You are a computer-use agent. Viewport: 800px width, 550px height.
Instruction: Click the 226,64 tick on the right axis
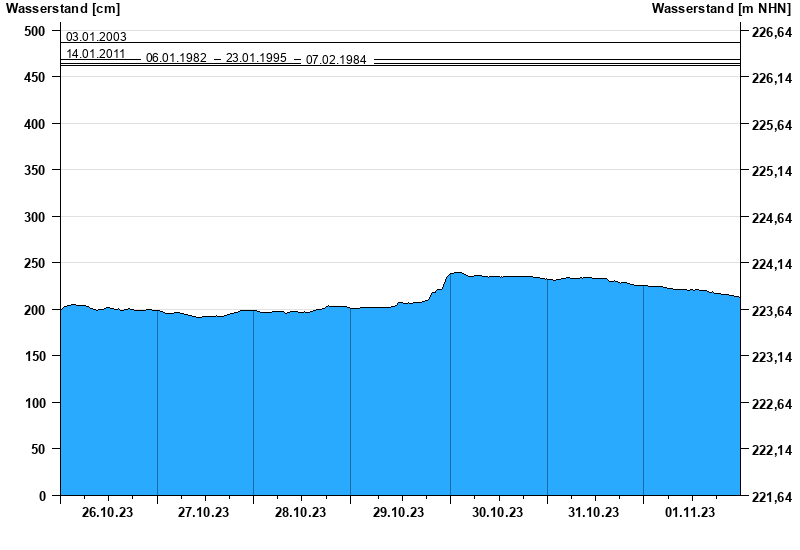(771, 32)
